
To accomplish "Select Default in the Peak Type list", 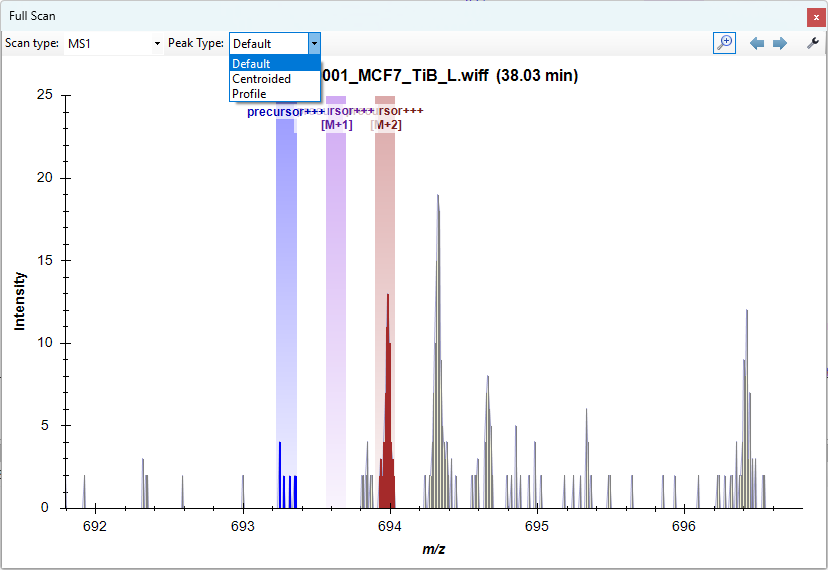I will (252, 64).
